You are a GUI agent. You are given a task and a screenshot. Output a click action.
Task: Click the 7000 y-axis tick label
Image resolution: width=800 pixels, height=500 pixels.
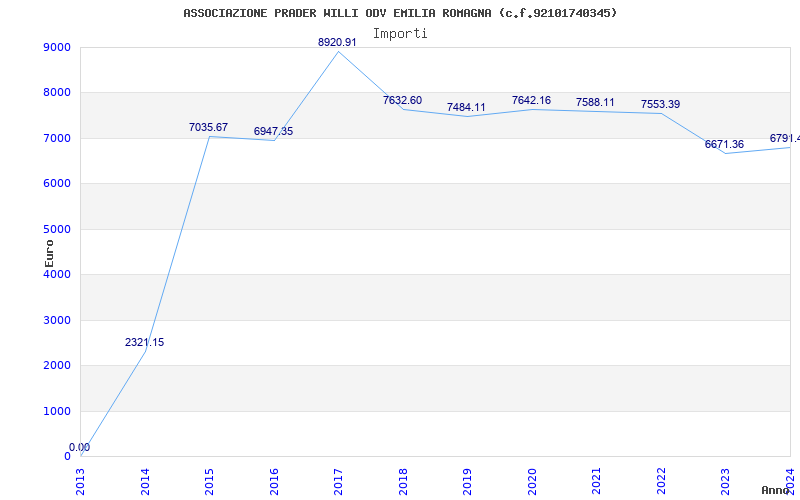point(57,139)
